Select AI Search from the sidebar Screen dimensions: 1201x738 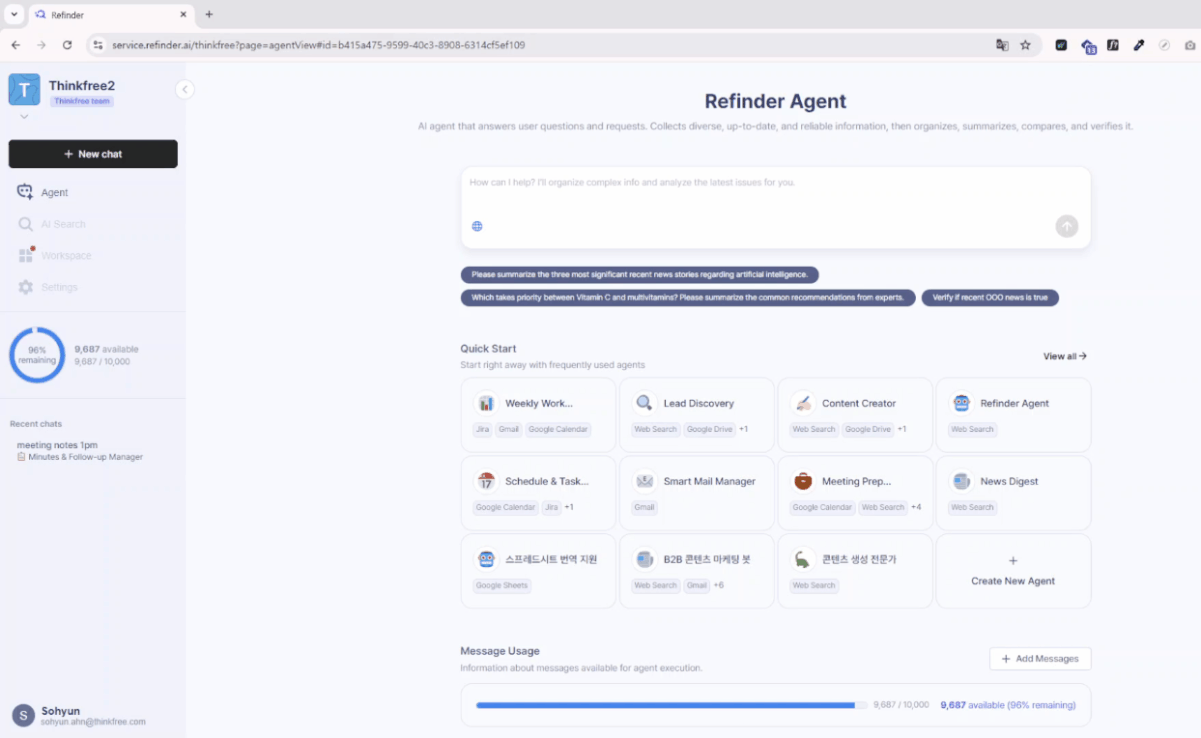coord(63,223)
